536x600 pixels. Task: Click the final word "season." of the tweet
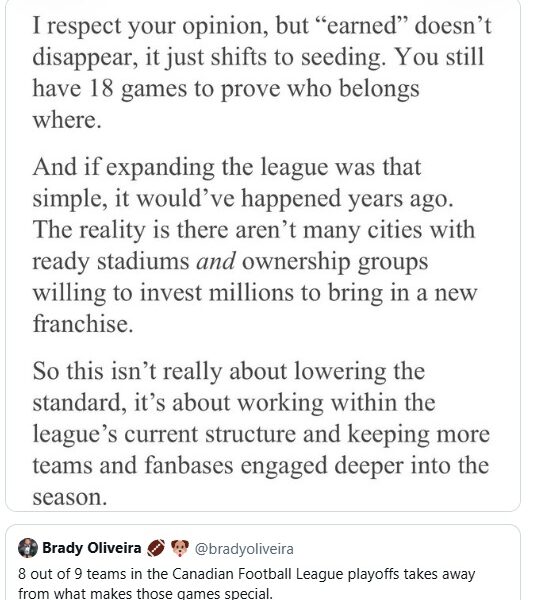(x=70, y=497)
